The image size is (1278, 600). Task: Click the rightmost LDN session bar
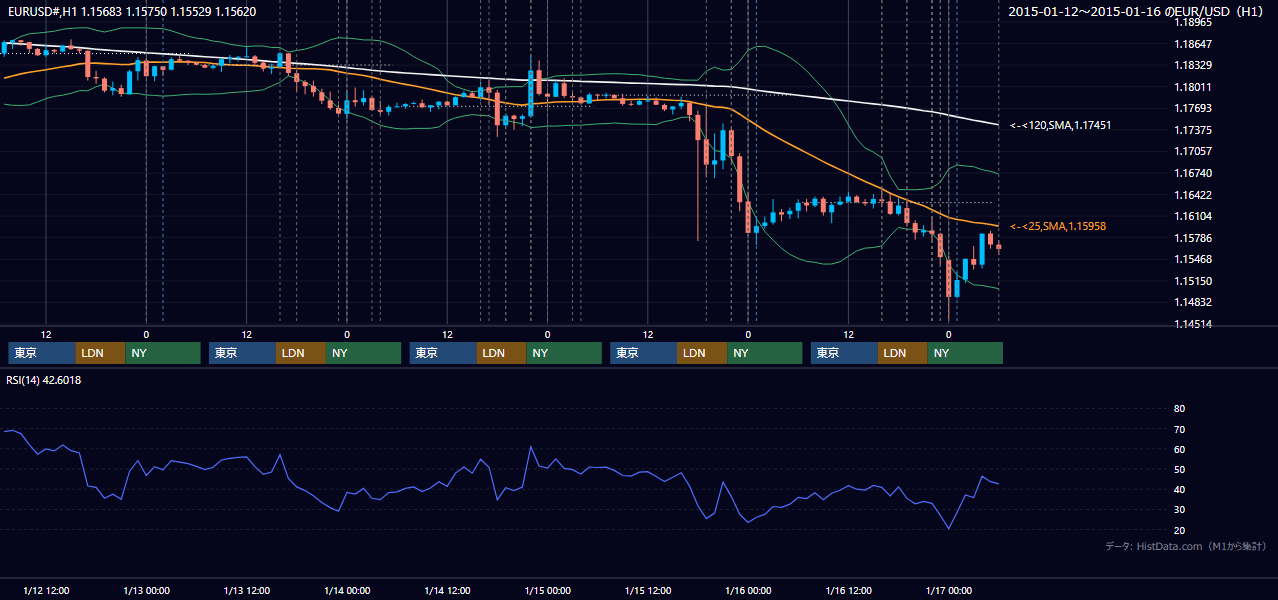pyautogui.click(x=903, y=353)
